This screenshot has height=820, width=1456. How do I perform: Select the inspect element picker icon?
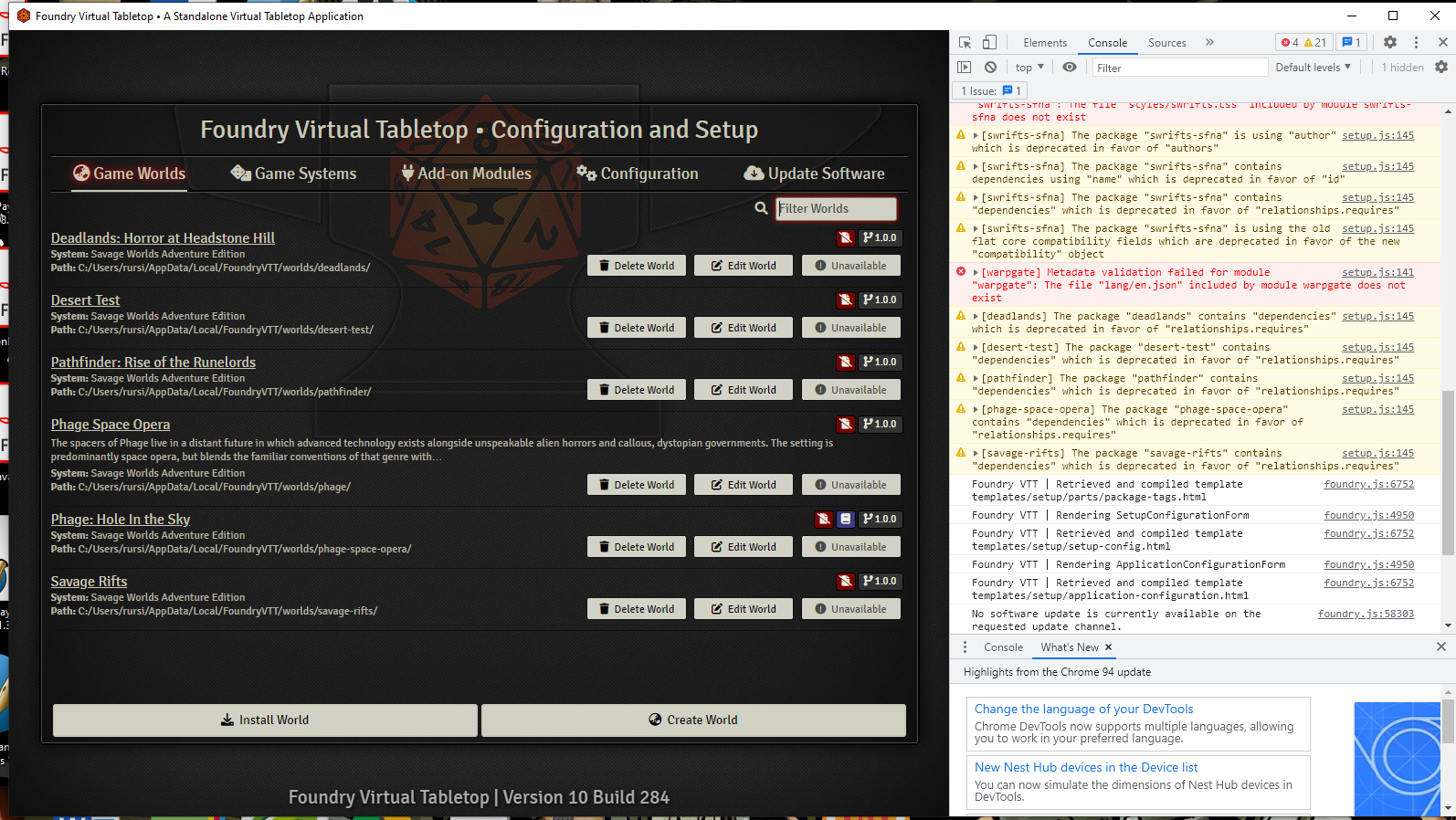[965, 43]
